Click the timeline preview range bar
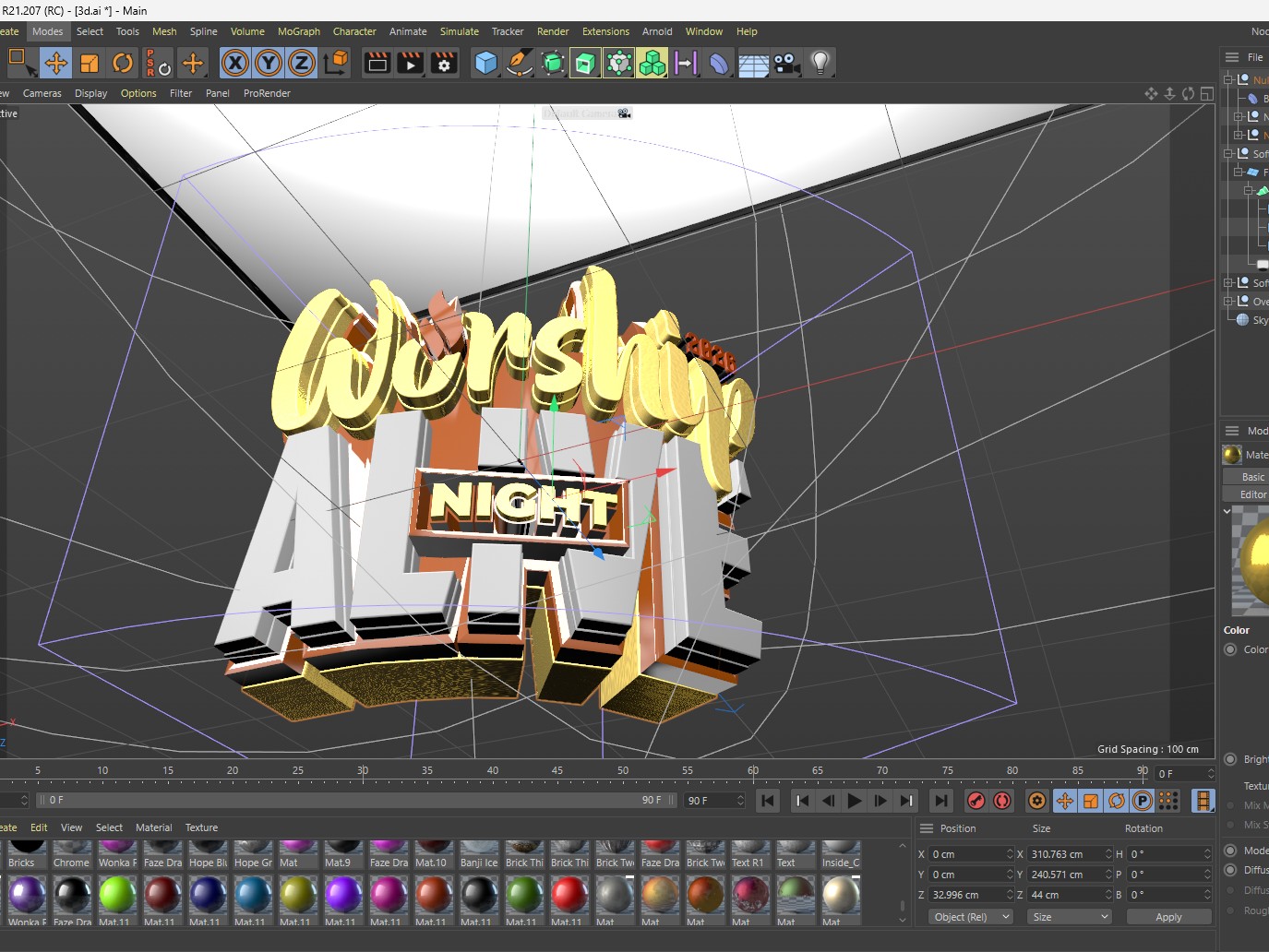Viewport: 1269px width, 952px height. (x=355, y=801)
